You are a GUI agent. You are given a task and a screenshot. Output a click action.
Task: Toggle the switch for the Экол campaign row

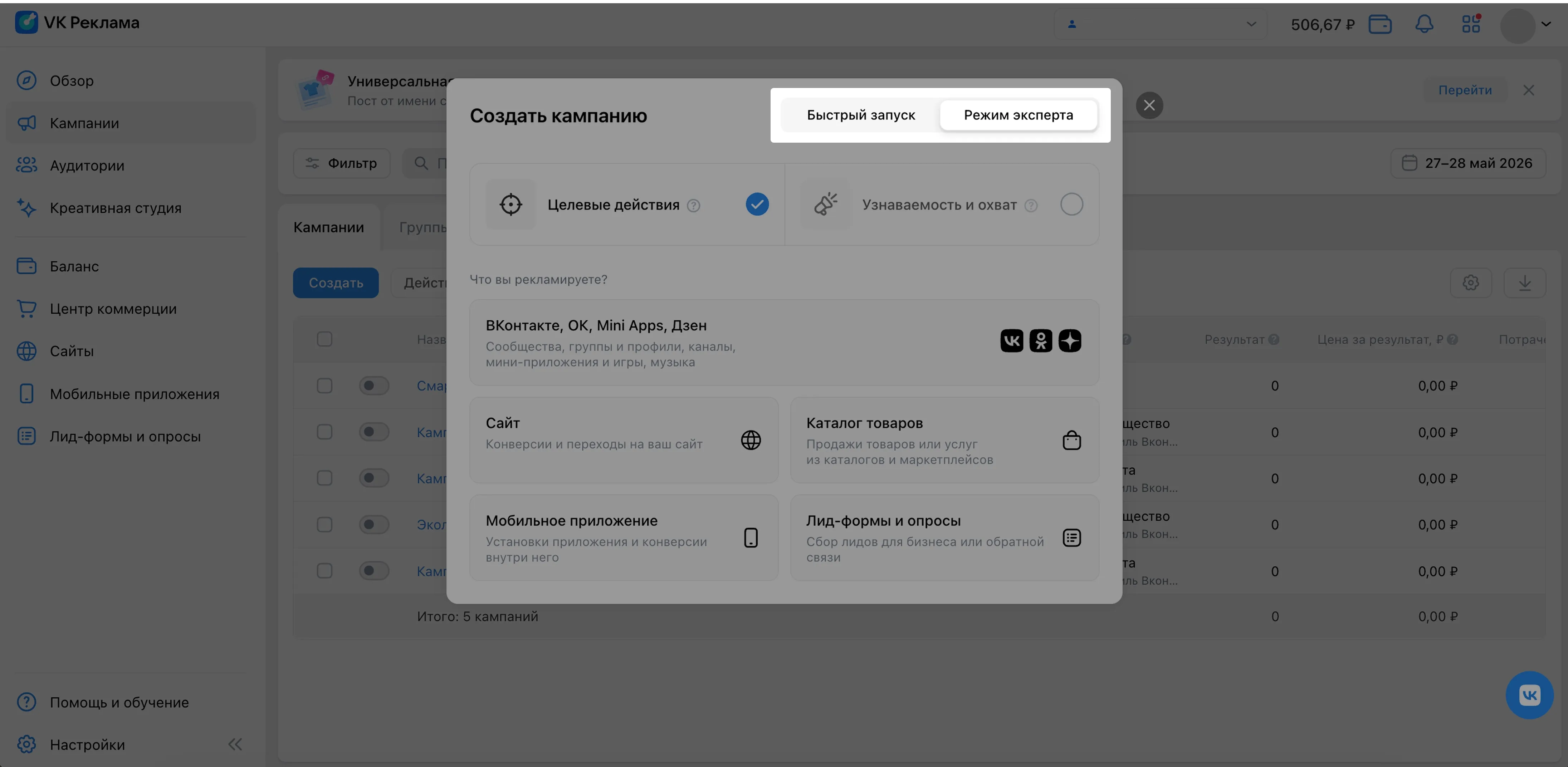point(374,524)
